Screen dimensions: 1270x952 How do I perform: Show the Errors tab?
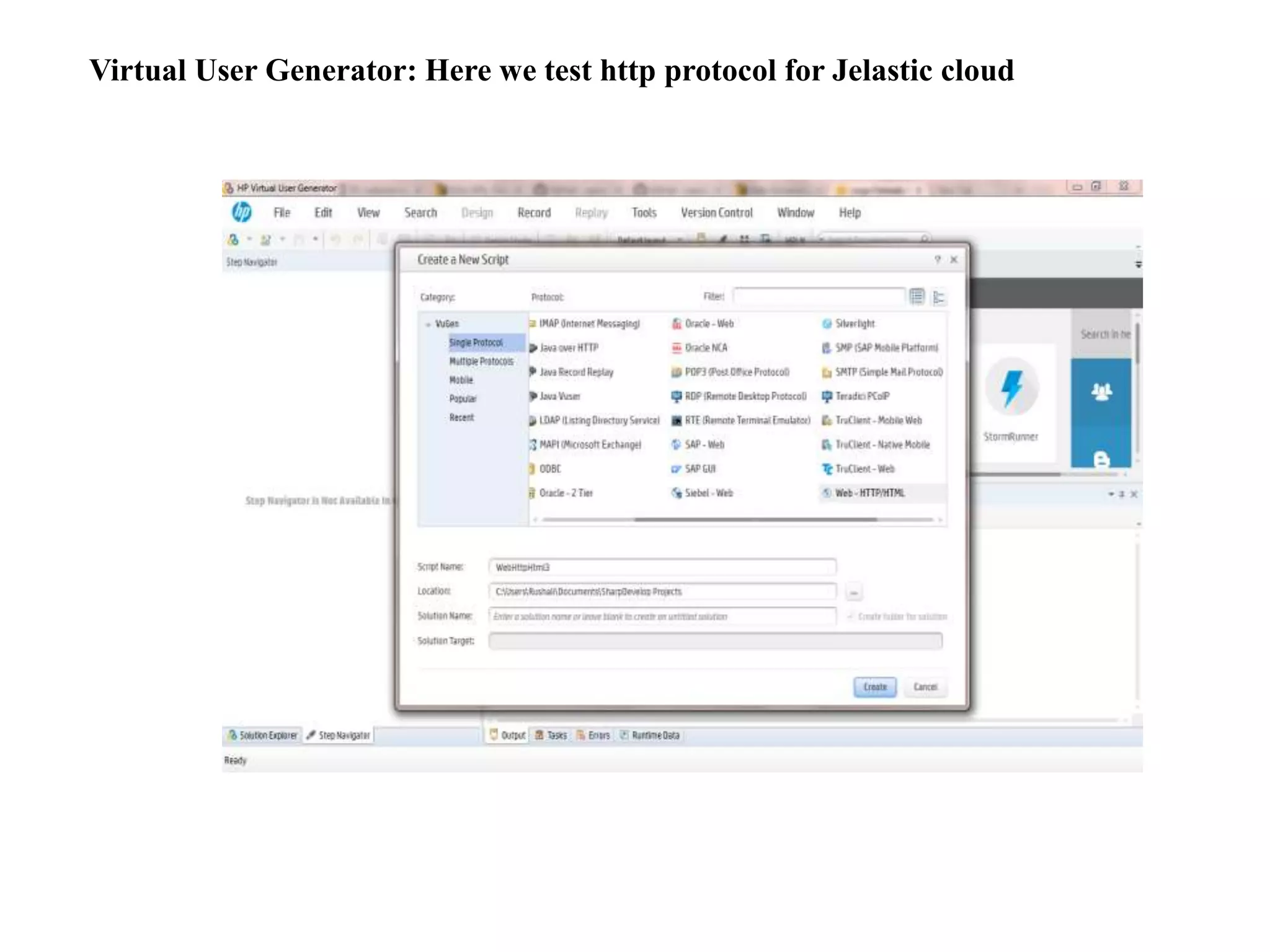coord(593,736)
